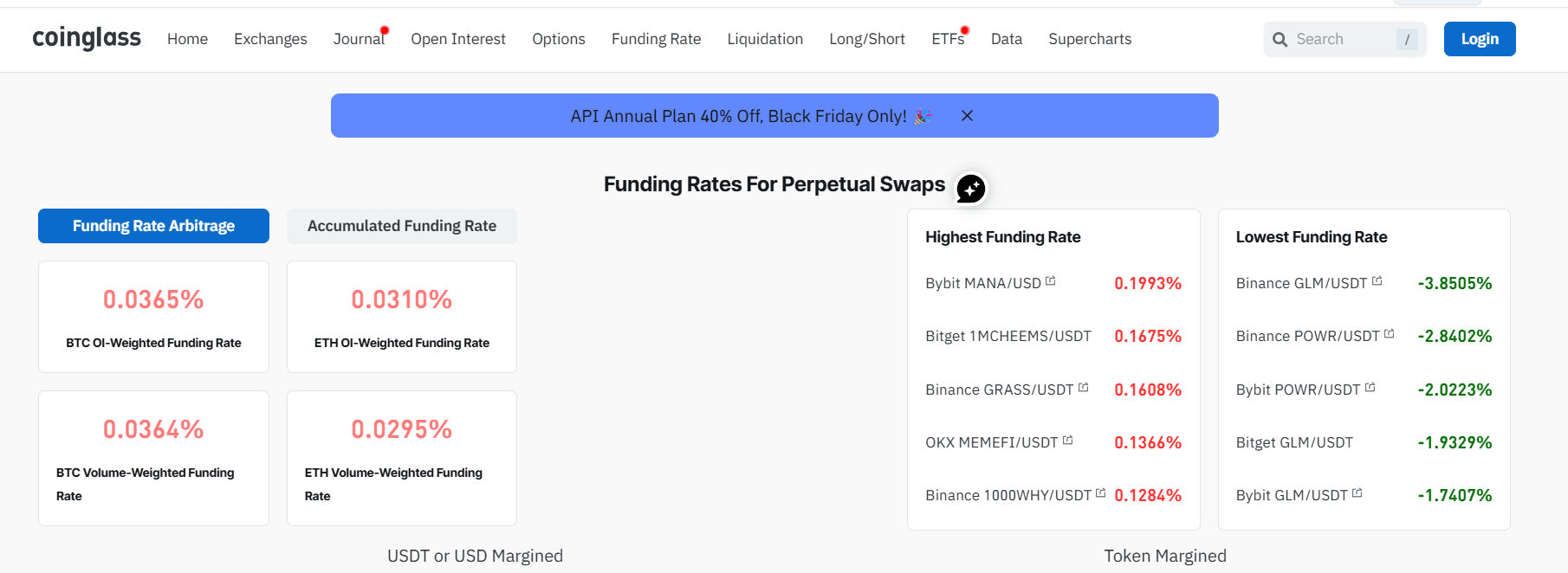Open the Data menu

tap(1007, 39)
